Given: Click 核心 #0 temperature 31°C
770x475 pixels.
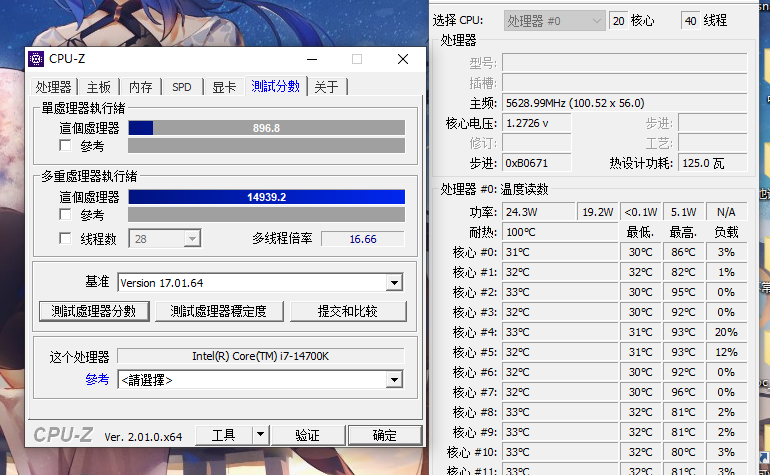Looking at the screenshot, I should coord(560,252).
